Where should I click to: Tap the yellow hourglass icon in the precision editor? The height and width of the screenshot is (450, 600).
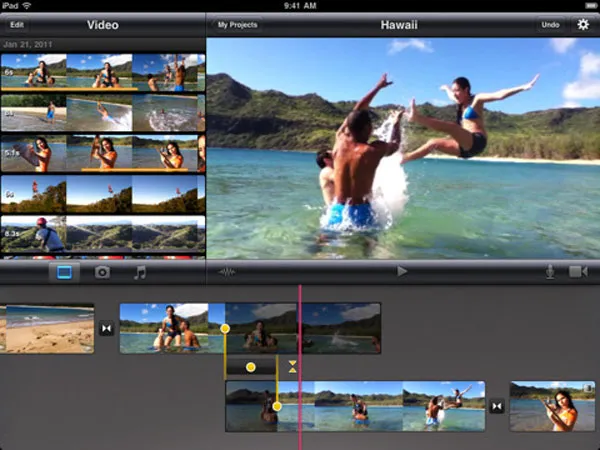[x=293, y=366]
